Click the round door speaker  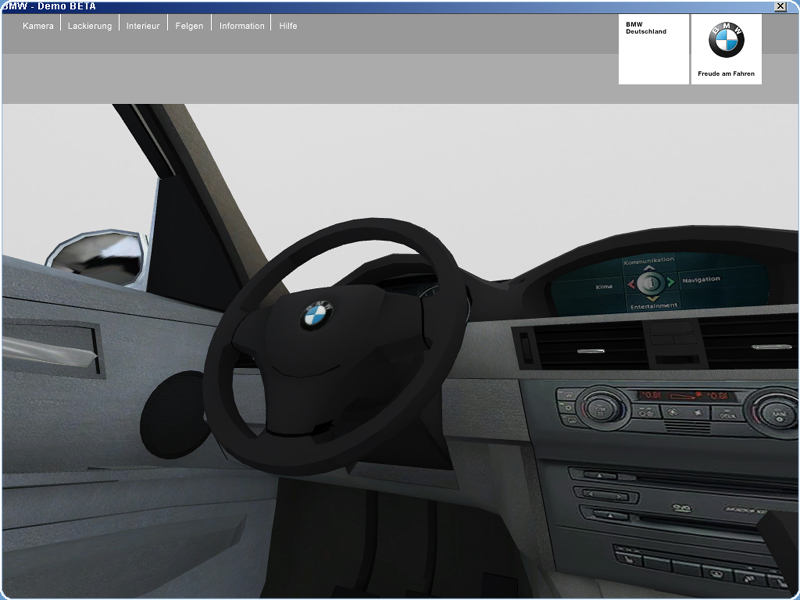[174, 414]
